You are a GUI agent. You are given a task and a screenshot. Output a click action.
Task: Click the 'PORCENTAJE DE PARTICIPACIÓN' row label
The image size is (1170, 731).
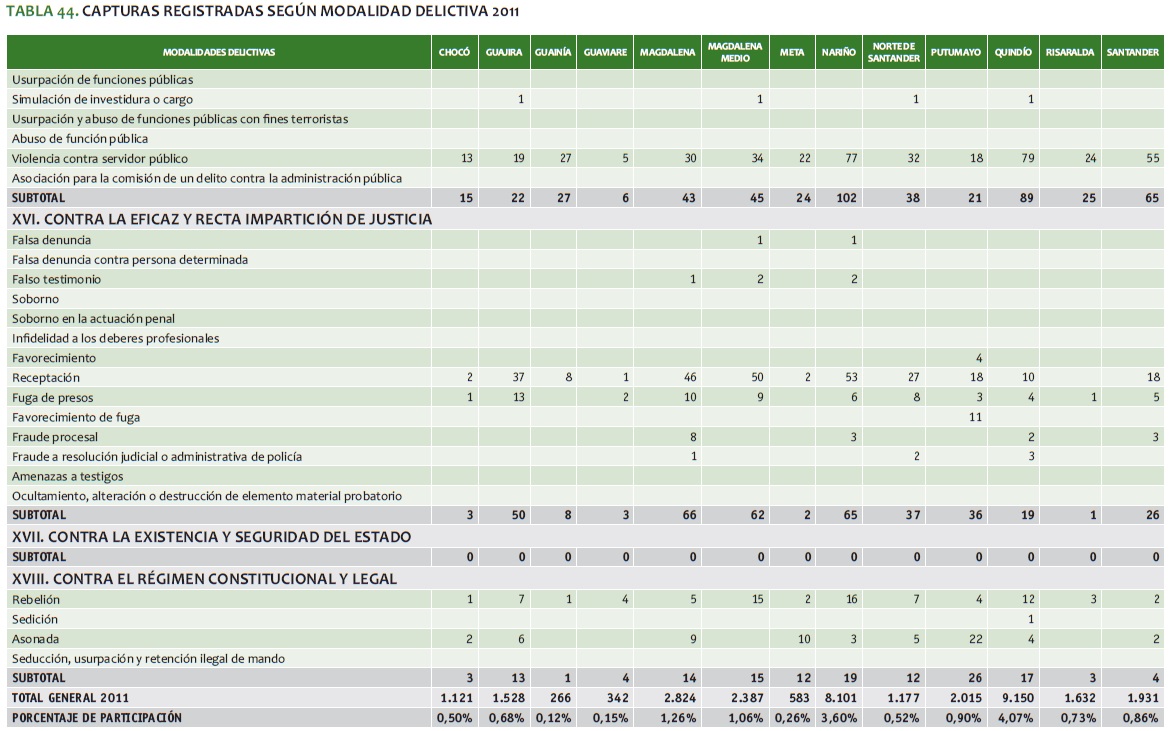pos(97,718)
